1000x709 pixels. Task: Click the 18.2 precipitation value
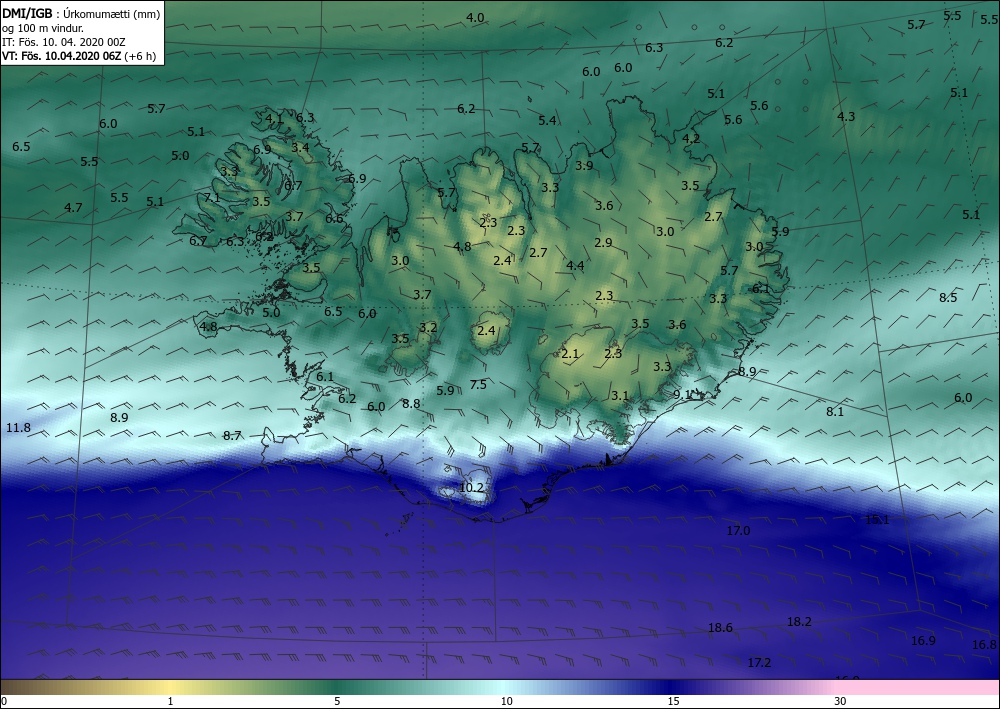[799, 622]
